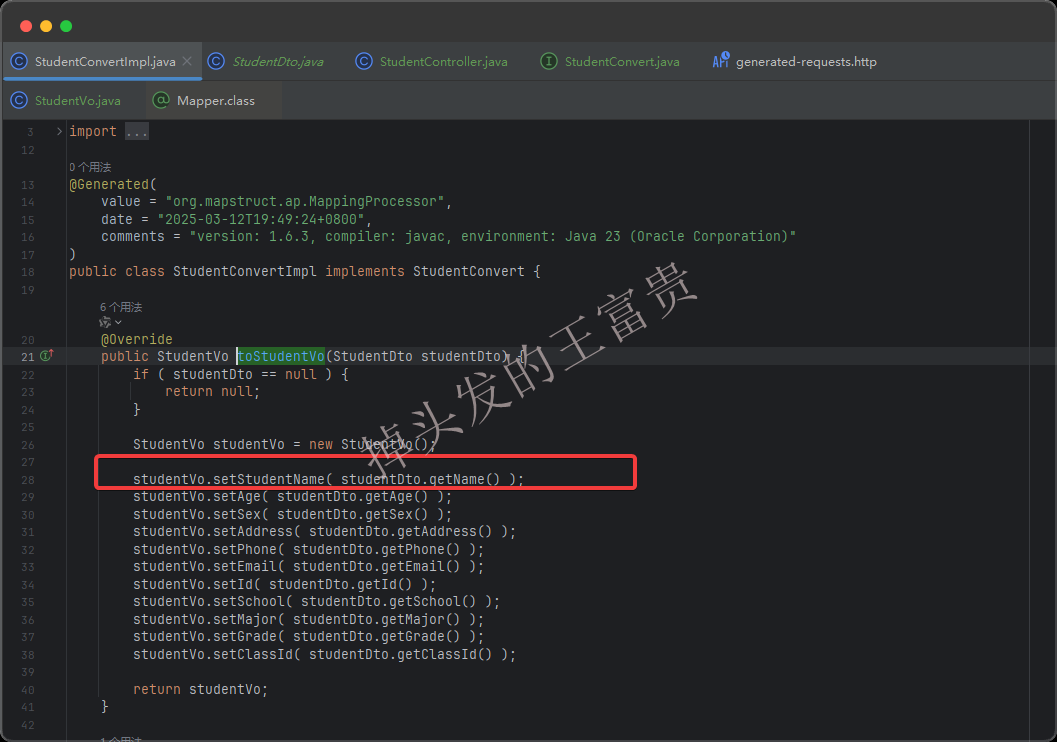Click the '0 个用法' usages hint
This screenshot has height=742, width=1057.
(90, 167)
